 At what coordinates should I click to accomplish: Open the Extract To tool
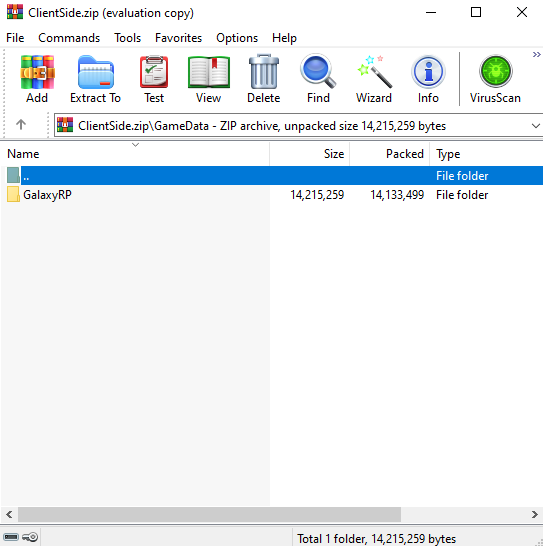point(95,79)
